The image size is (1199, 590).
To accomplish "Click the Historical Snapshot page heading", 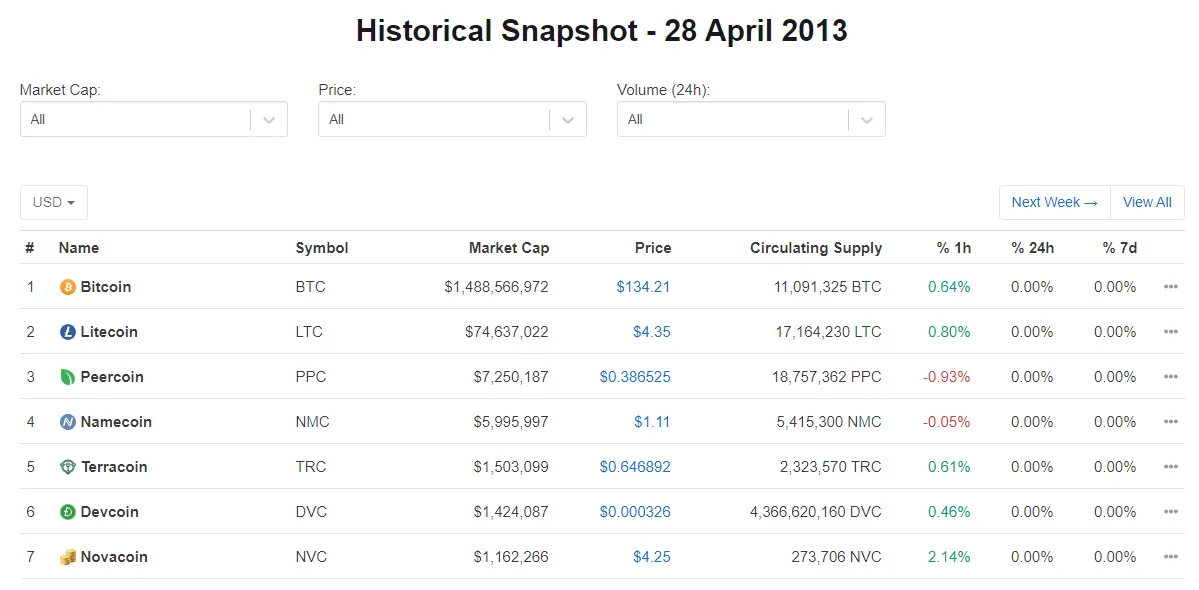I will point(602,31).
